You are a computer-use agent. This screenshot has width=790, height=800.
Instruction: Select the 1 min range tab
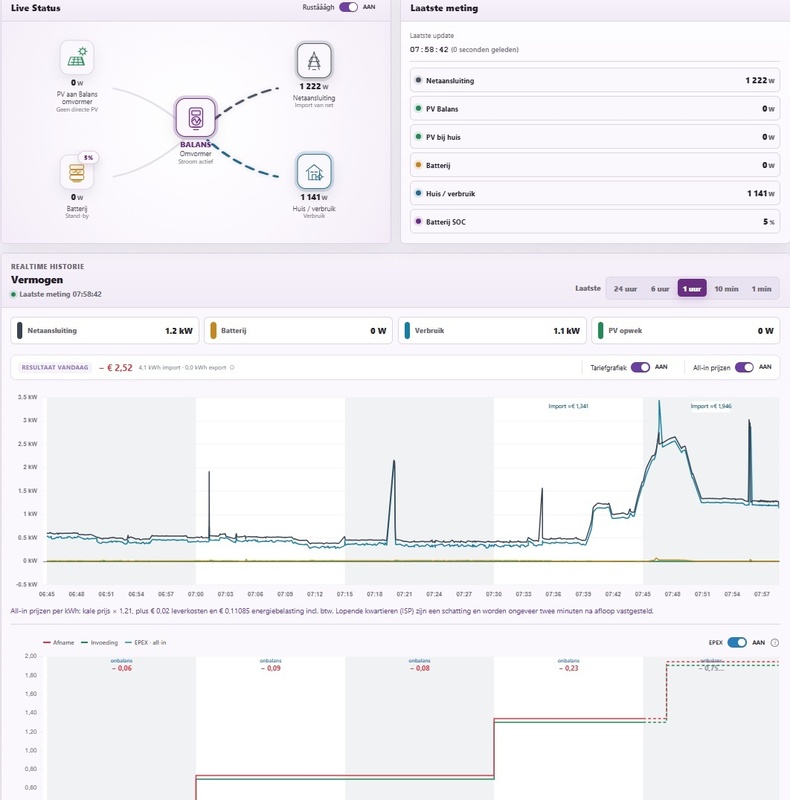[761, 289]
